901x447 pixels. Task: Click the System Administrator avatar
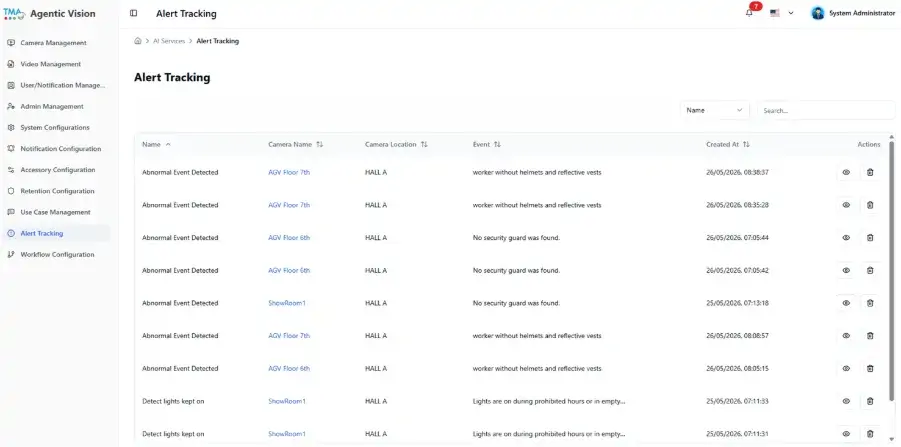pos(818,13)
